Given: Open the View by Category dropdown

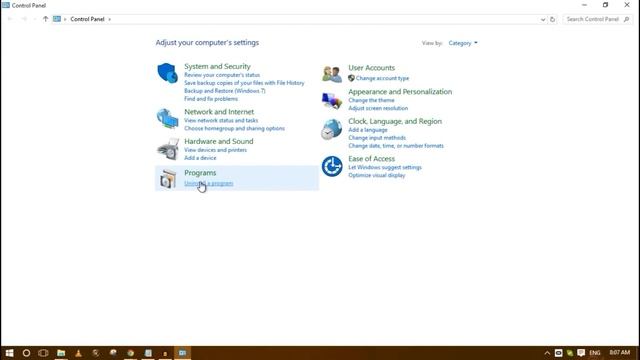Looking at the screenshot, I should click(x=463, y=43).
